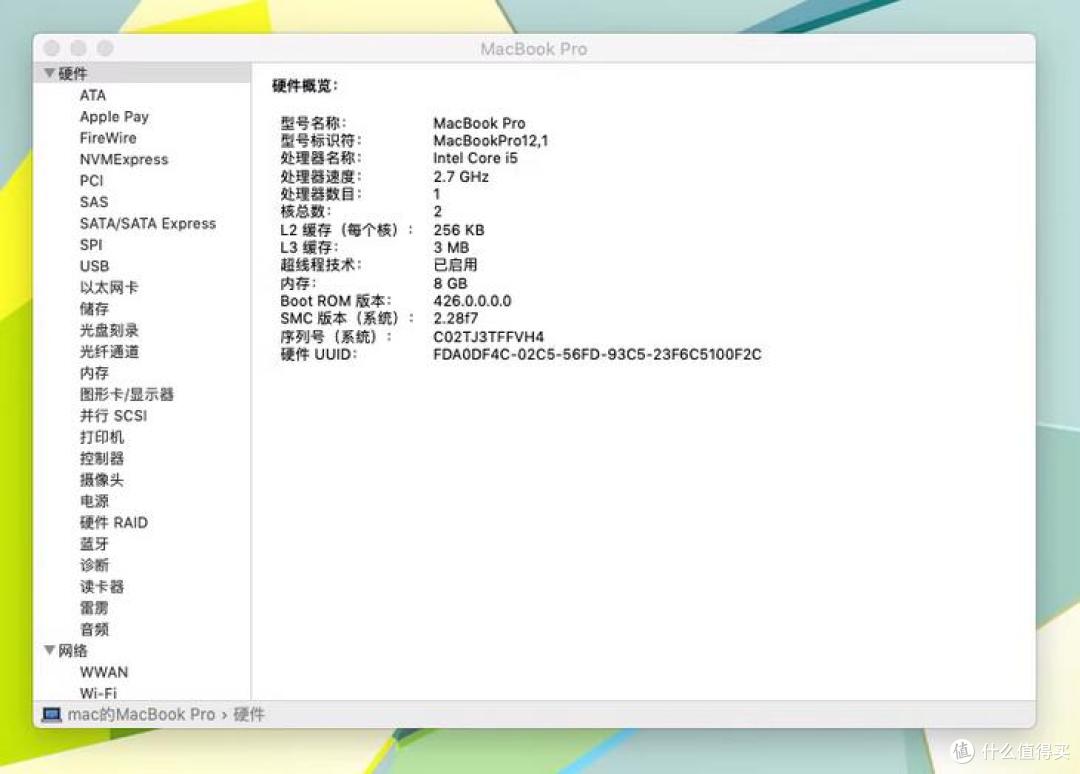
Task: Select 硬件 RAID entry
Action: click(114, 522)
